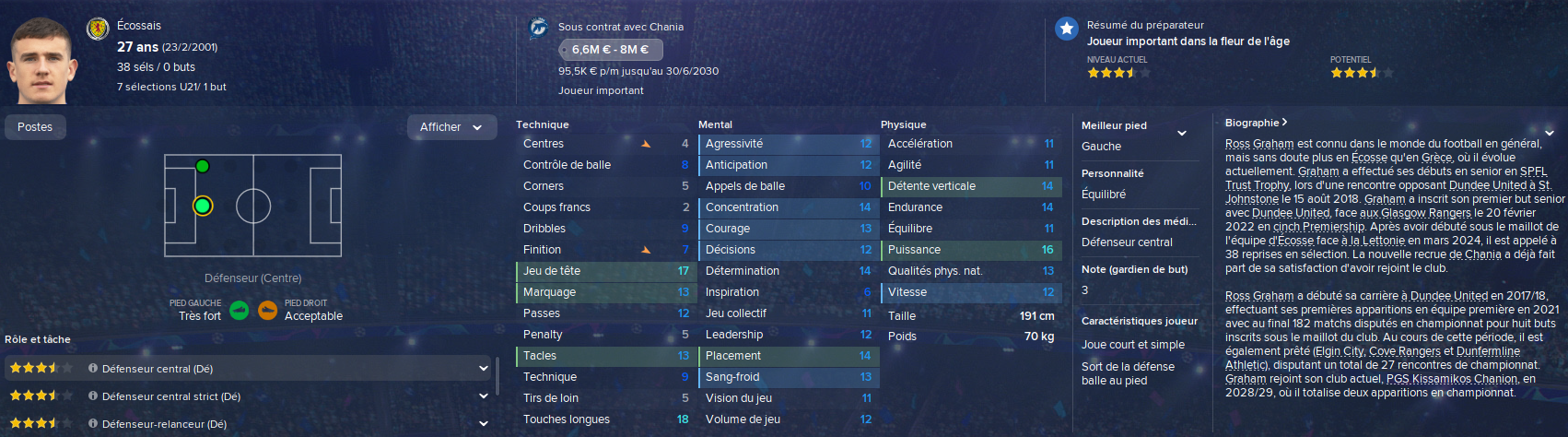Click the green left foot icon
Screen dimensions: 1568x437
tap(240, 310)
